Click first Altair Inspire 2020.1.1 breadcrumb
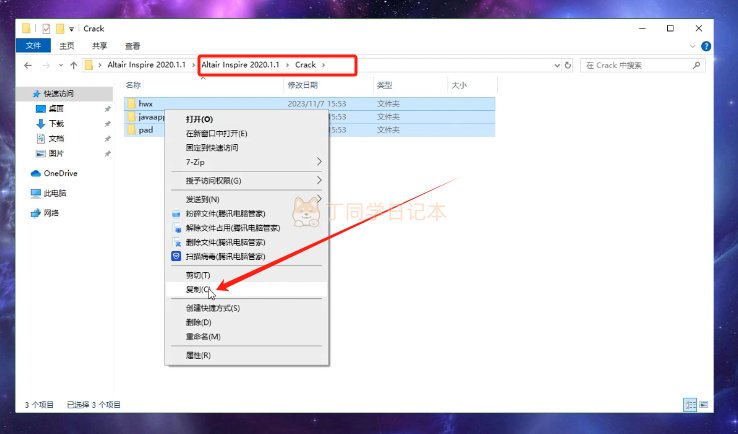The height and width of the screenshot is (434, 738). (x=146, y=65)
